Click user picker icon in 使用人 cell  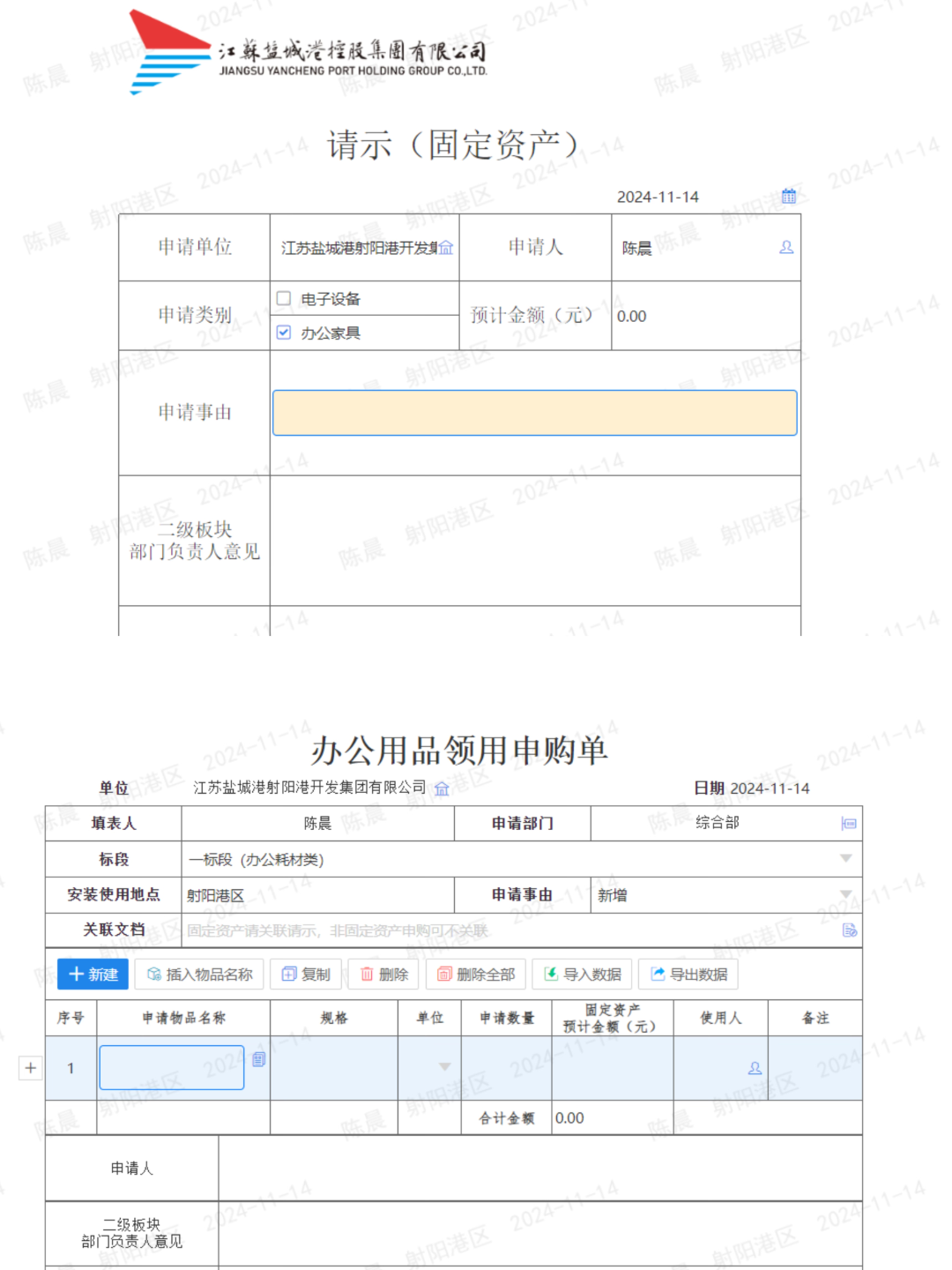coord(755,1068)
